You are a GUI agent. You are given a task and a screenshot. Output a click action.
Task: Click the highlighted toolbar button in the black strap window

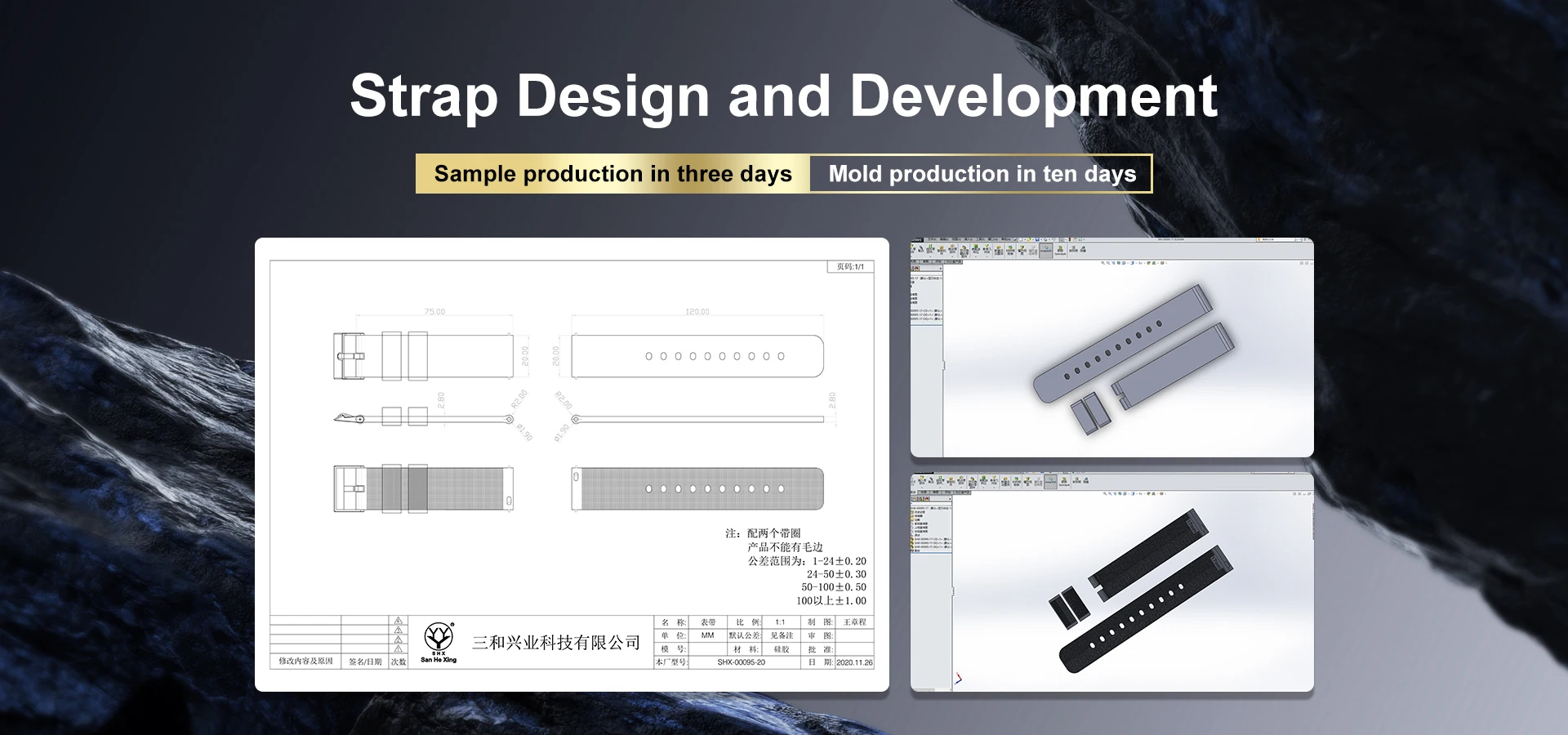pyautogui.click(x=1050, y=482)
